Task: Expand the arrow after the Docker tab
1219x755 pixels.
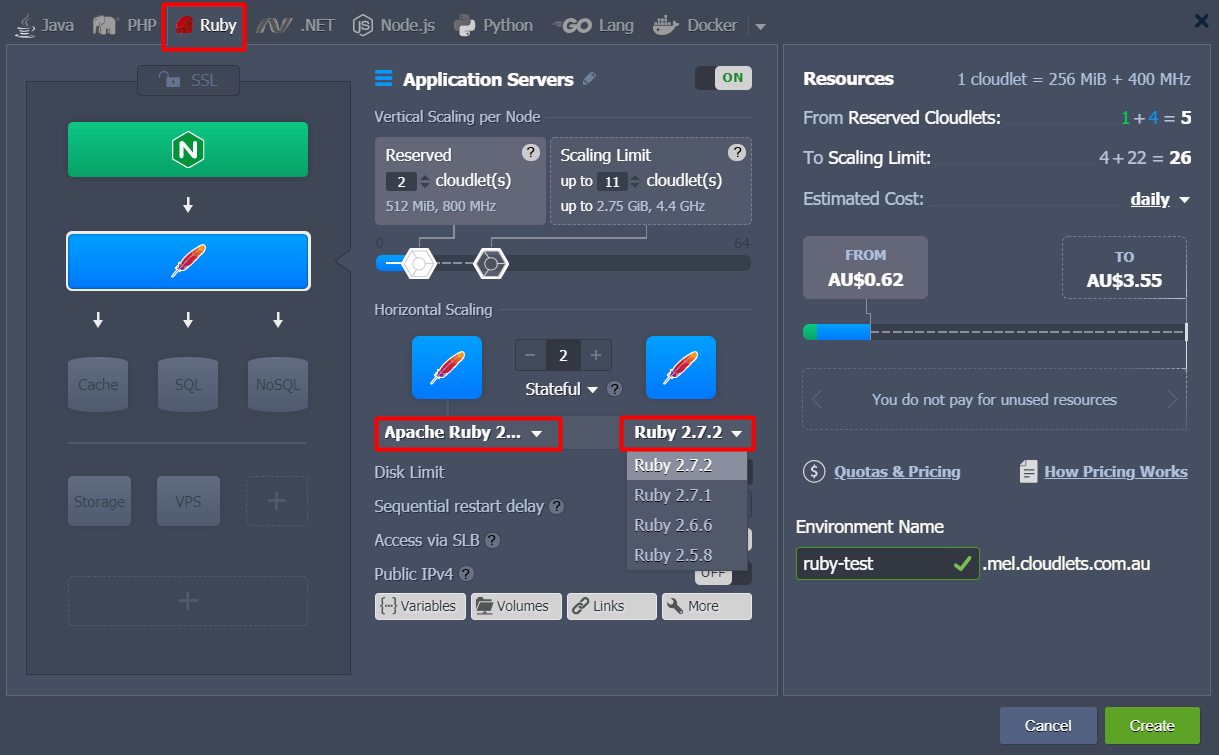Action: point(759,26)
